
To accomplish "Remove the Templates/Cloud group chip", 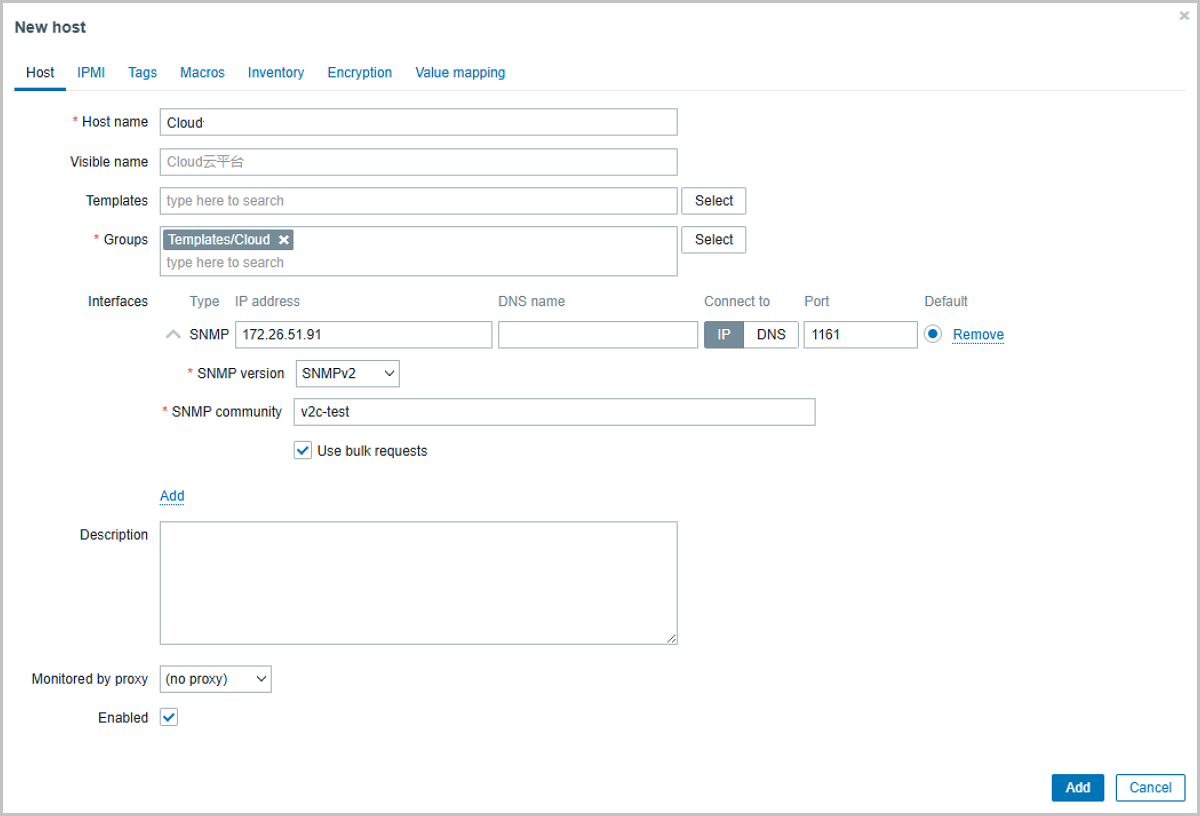I will [283, 239].
